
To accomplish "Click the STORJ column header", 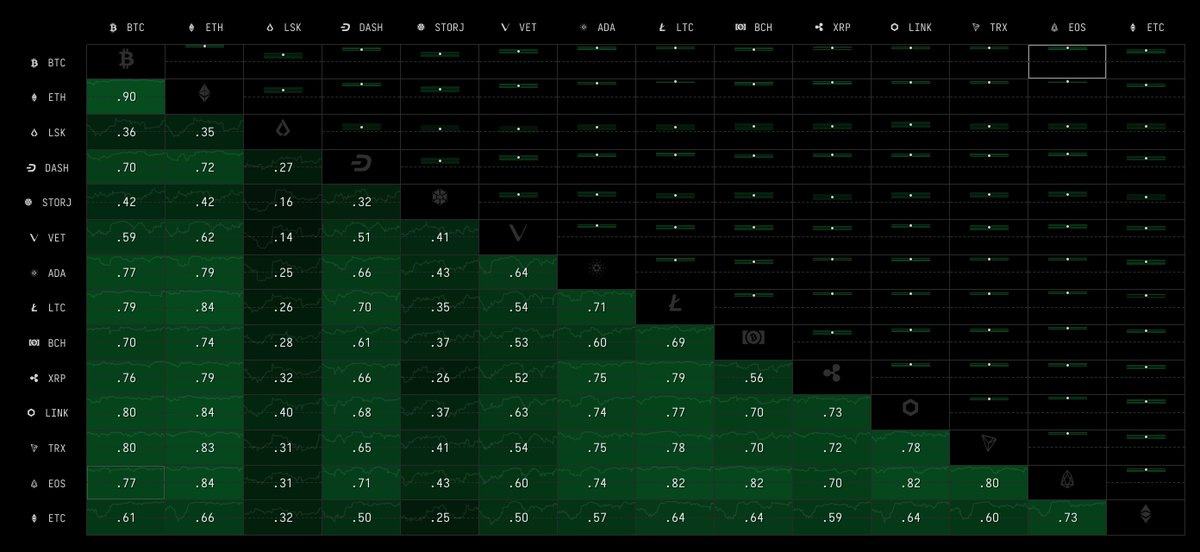I will (440, 27).
